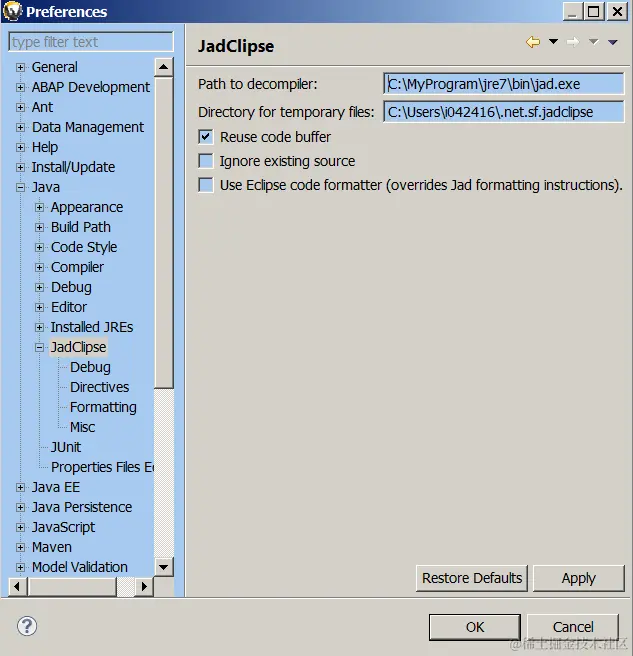The width and height of the screenshot is (633, 656).
Task: Click the back navigation arrow icon
Action: pyautogui.click(x=533, y=42)
